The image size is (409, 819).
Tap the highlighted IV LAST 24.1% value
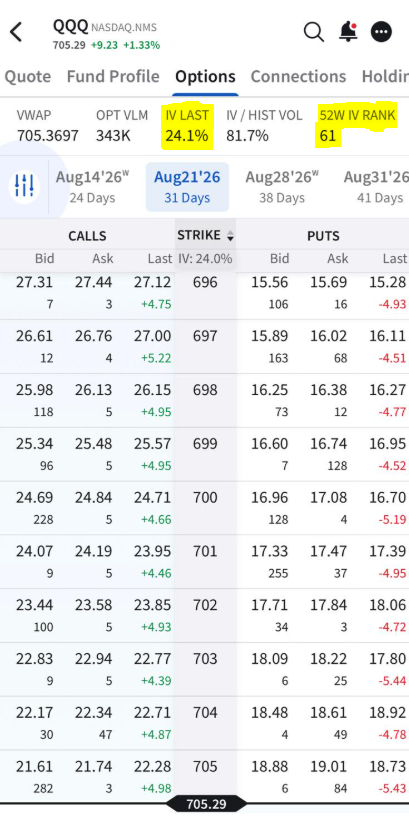pos(187,136)
